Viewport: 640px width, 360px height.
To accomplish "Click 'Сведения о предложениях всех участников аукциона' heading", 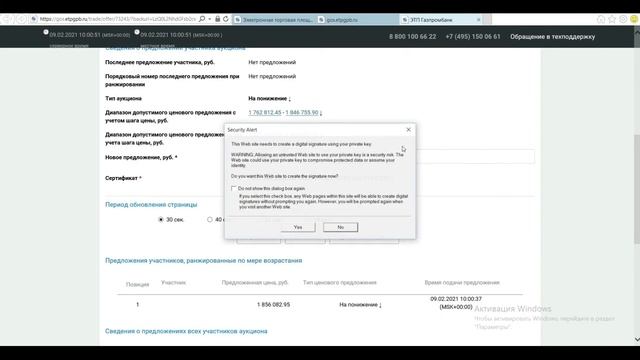I will click(186, 331).
